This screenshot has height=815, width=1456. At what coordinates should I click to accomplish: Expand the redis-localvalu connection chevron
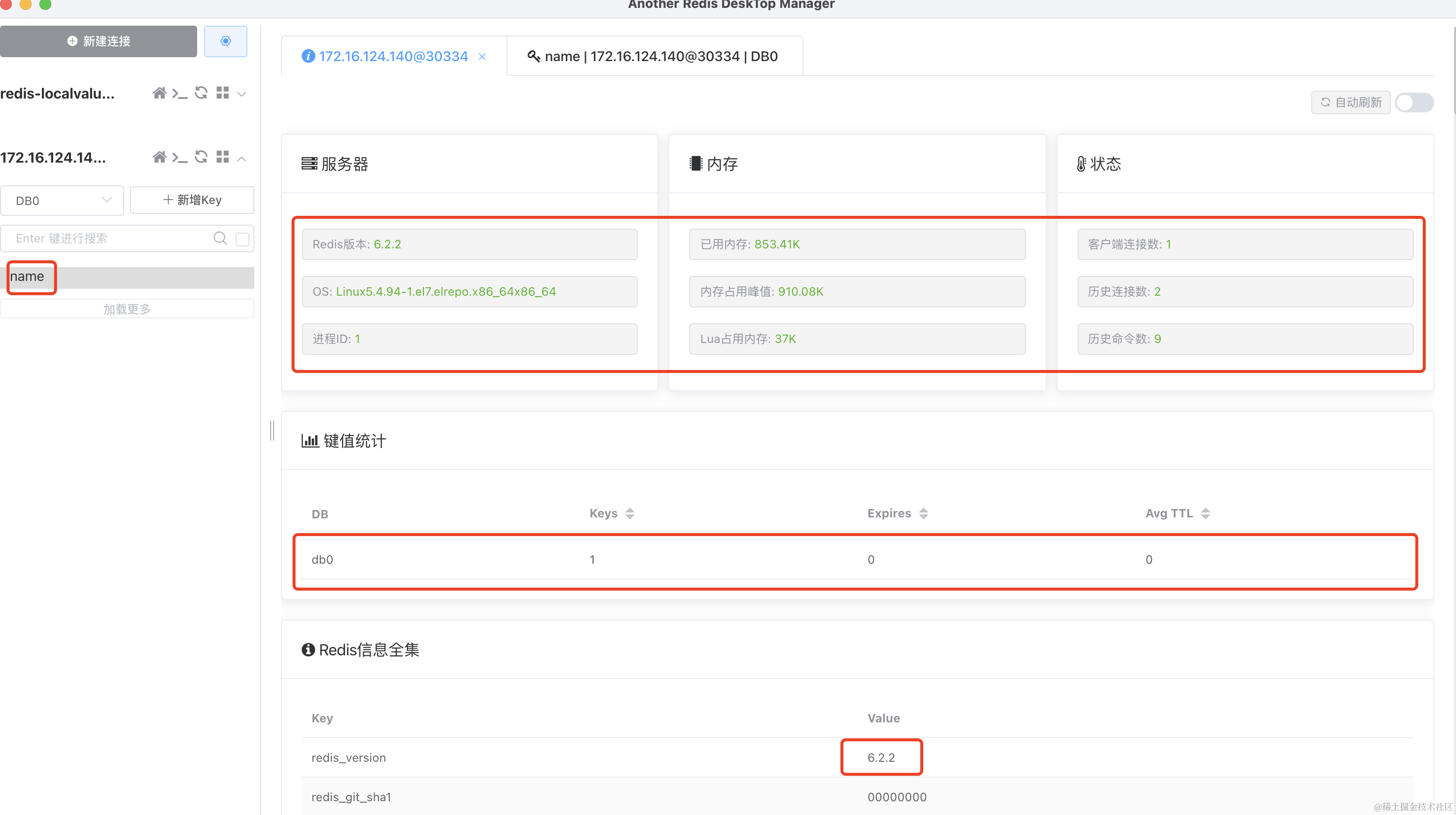pos(242,94)
